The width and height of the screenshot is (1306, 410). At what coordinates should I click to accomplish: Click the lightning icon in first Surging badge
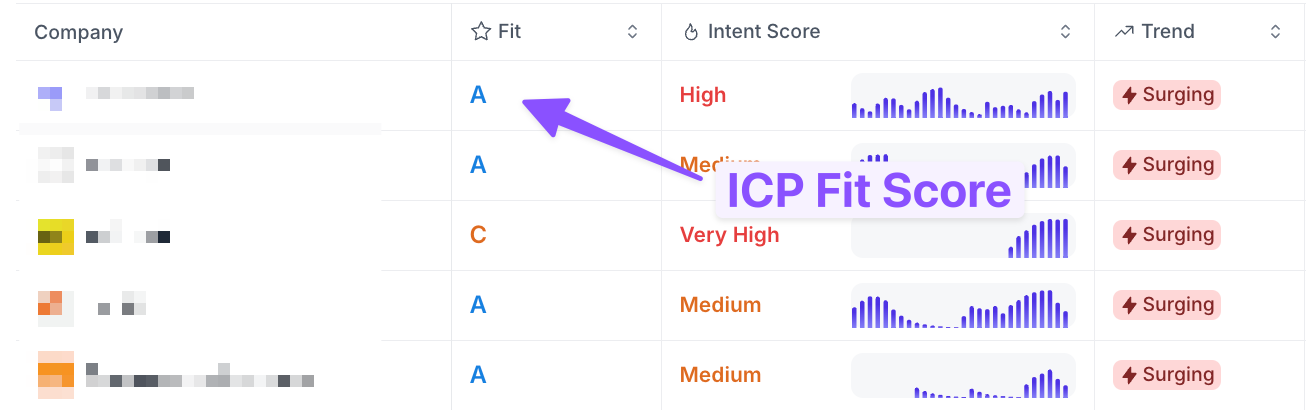coord(1130,96)
